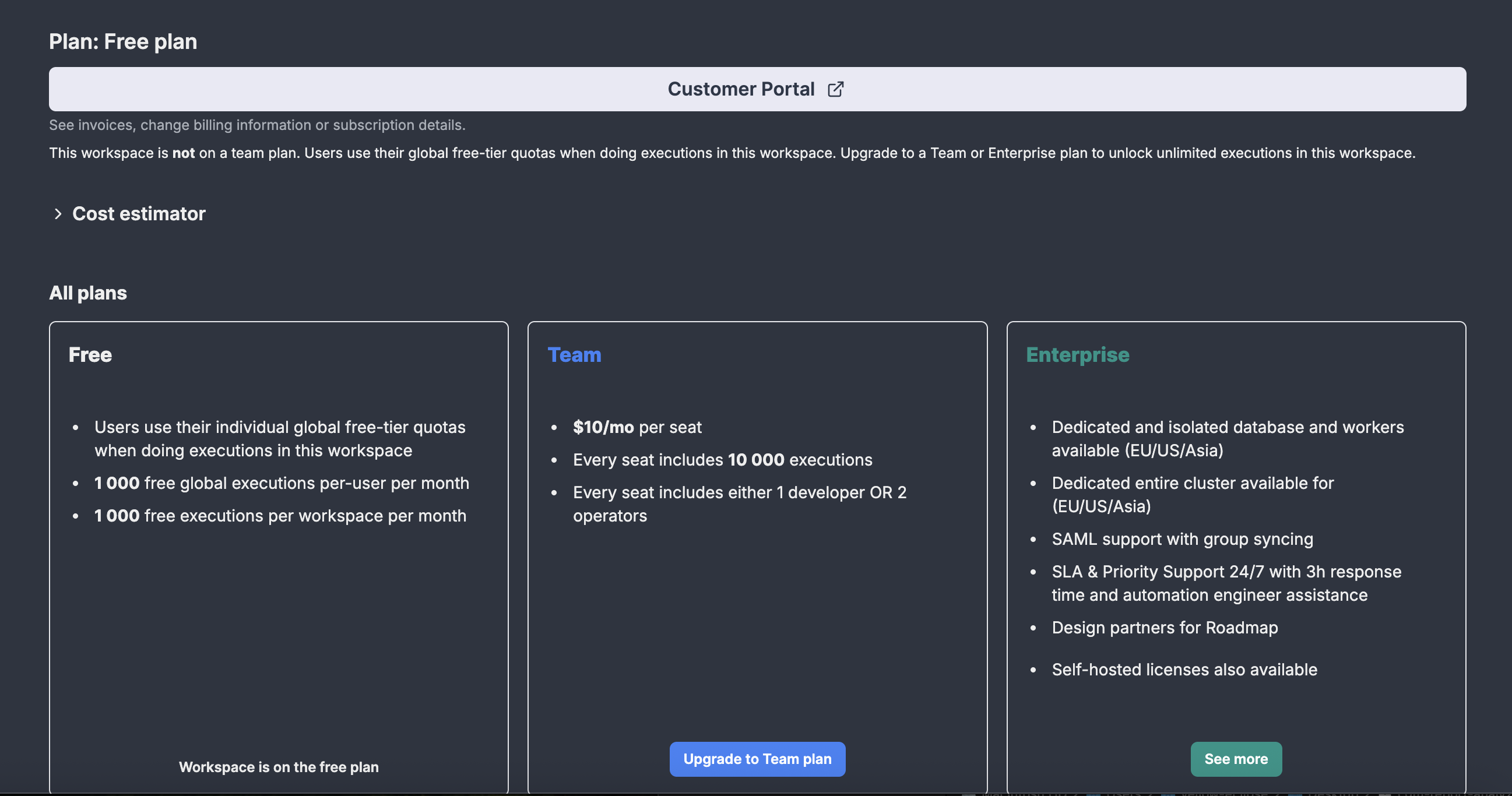Click SAML support with group syncing bullet

(1182, 539)
